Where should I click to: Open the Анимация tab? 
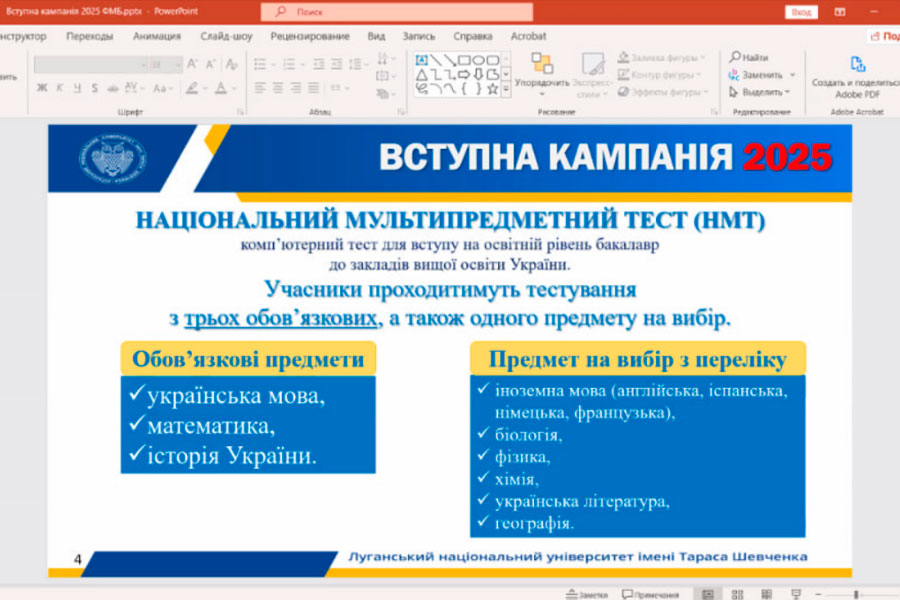point(157,36)
